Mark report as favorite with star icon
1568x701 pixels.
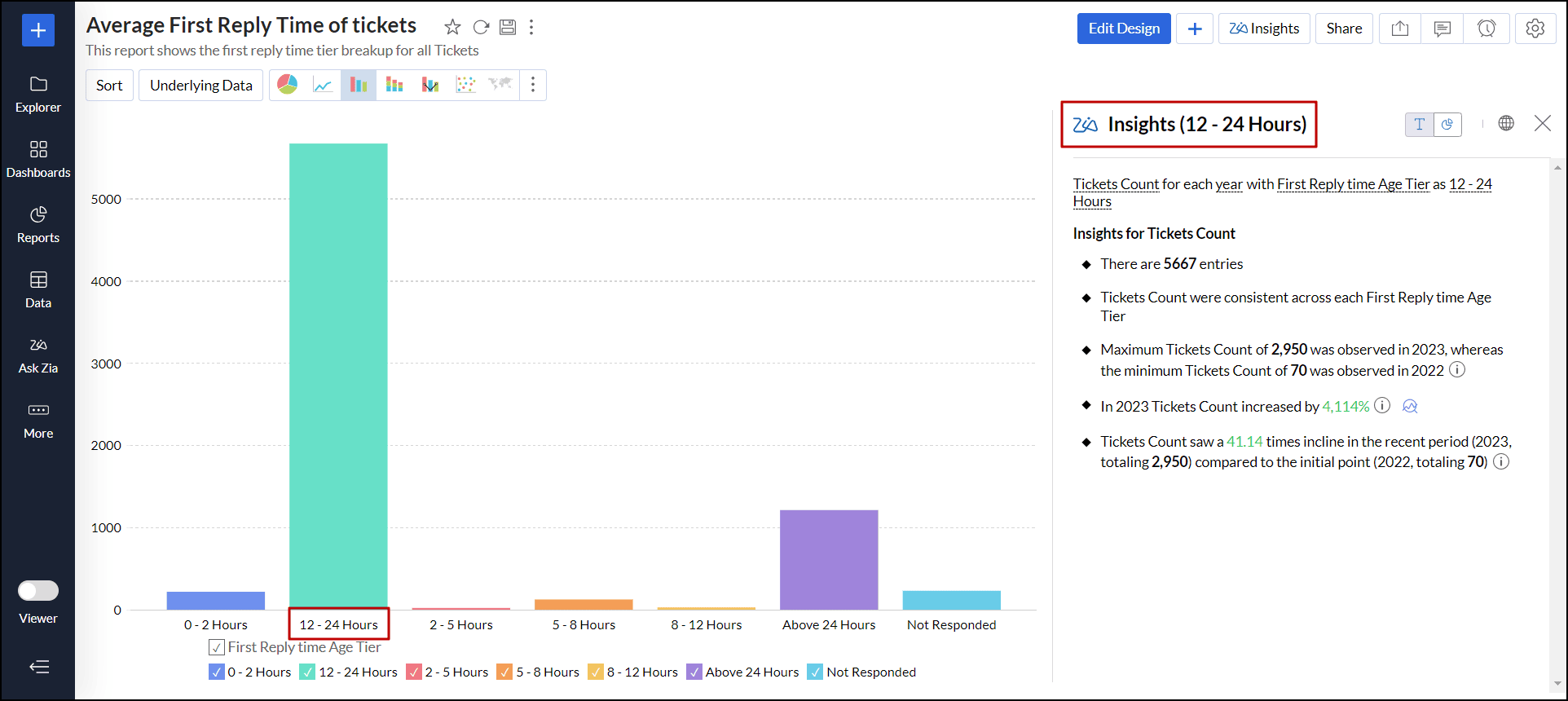[452, 27]
